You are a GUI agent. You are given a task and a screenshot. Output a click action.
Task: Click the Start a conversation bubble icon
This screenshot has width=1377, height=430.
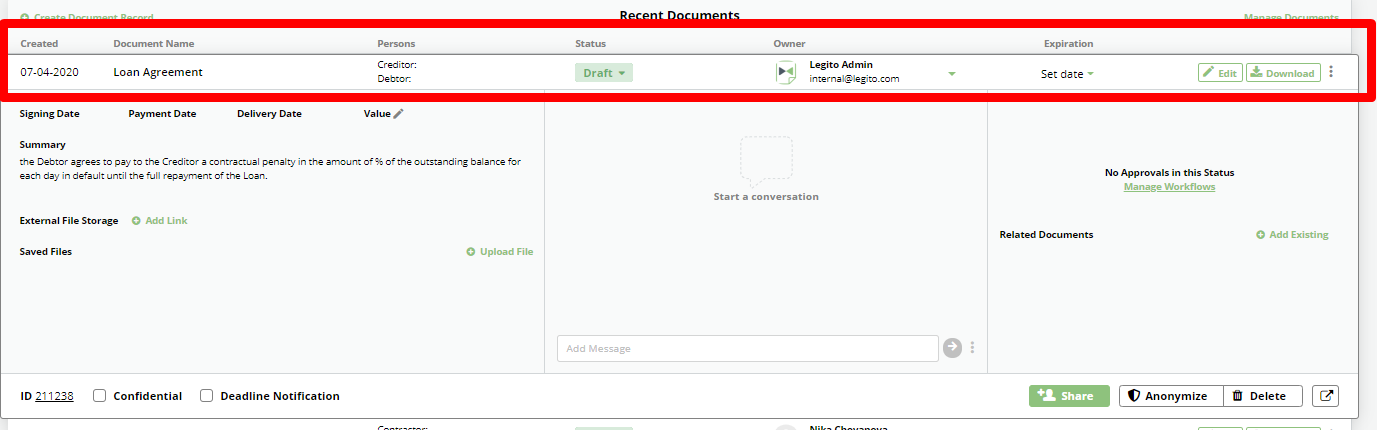point(766,161)
